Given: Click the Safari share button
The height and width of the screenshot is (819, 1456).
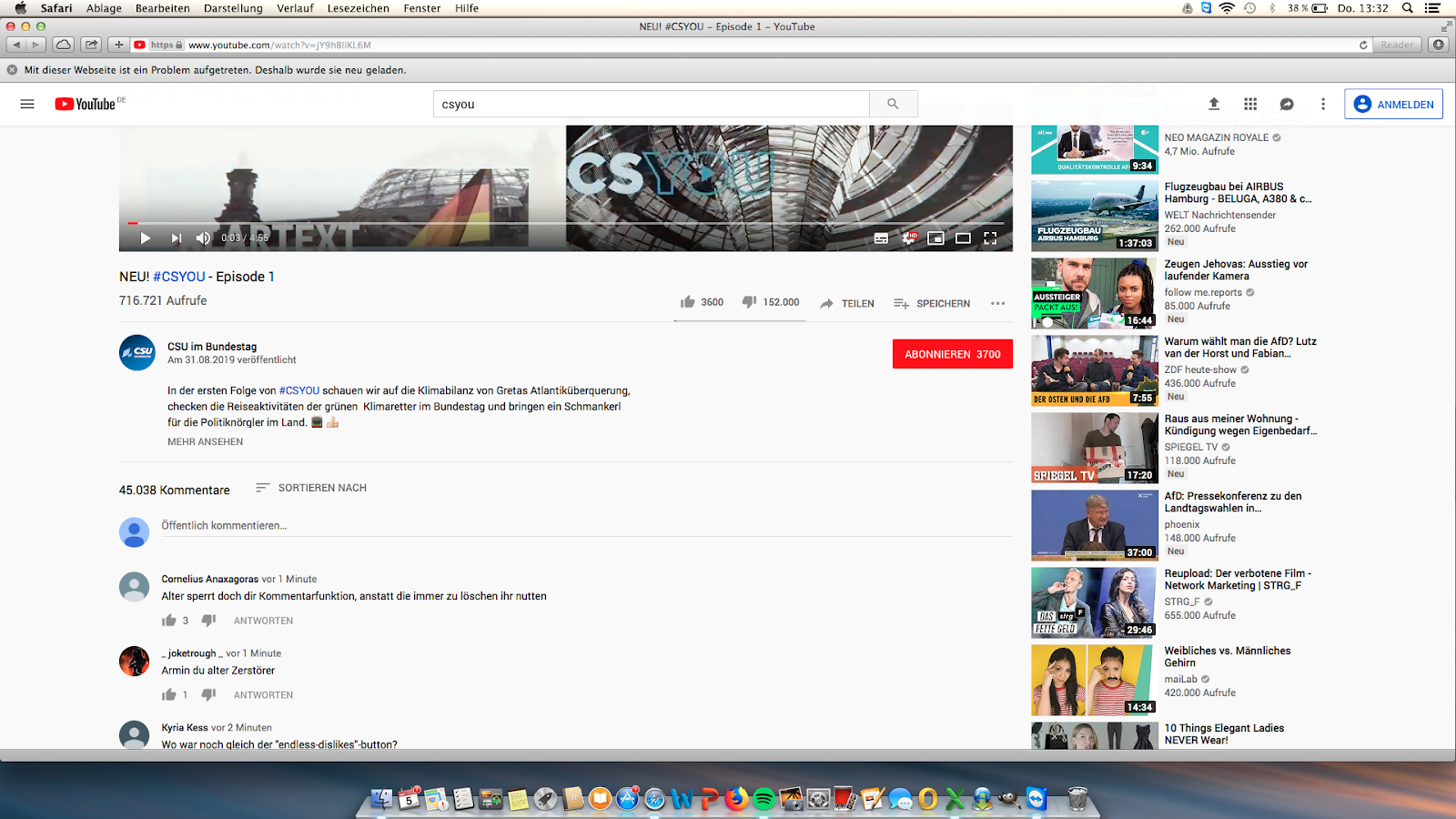Looking at the screenshot, I should coord(91,45).
